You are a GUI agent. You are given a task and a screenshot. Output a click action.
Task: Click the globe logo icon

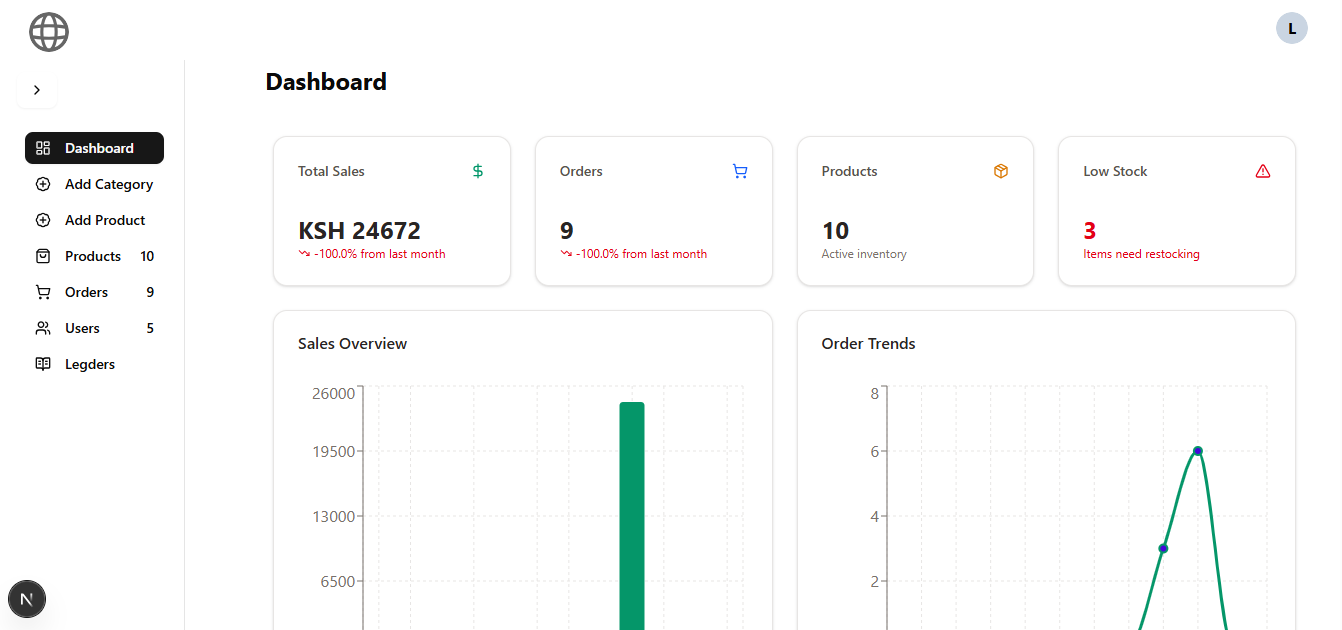coord(49,32)
